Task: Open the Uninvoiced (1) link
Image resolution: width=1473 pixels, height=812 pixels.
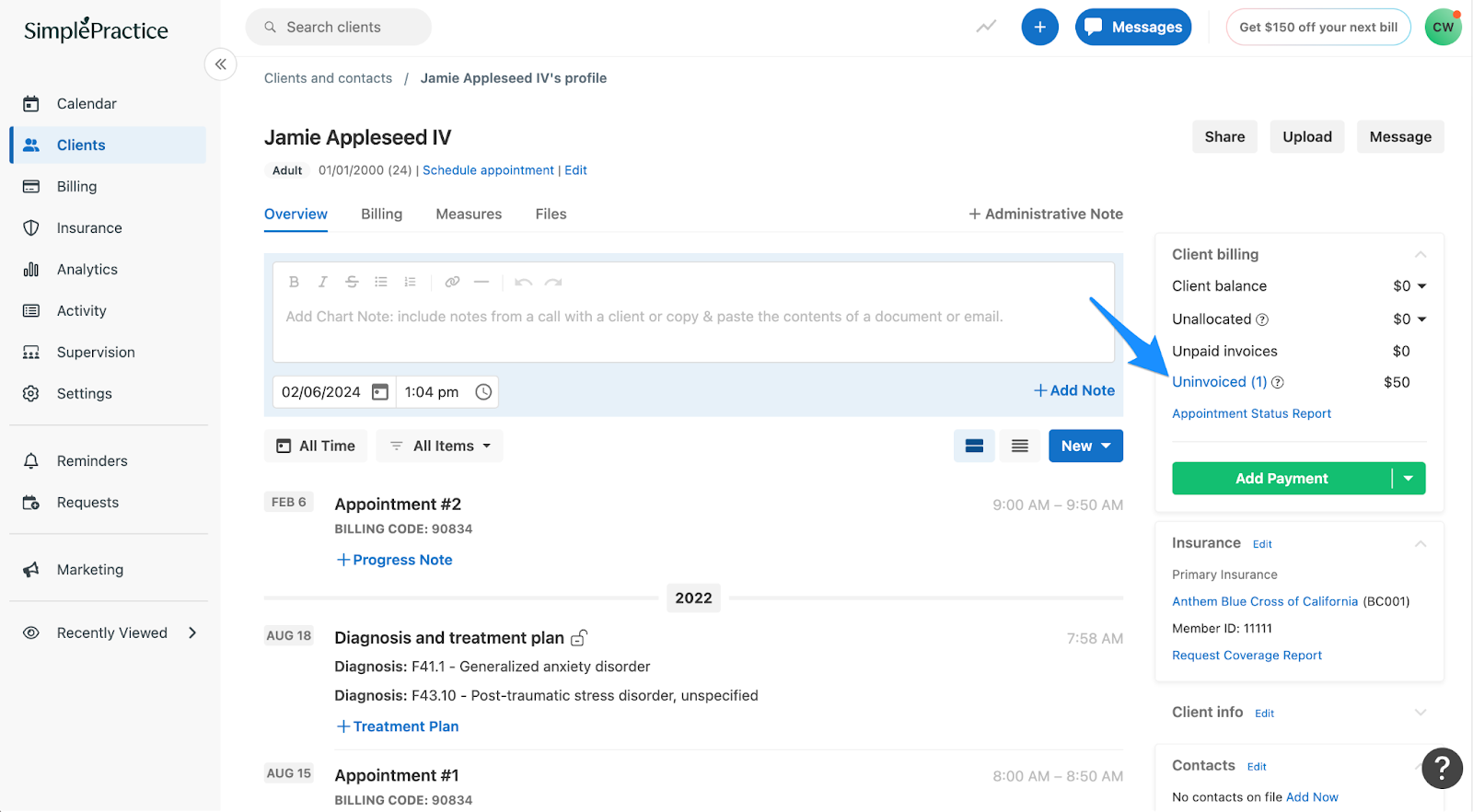Action: 1219,382
